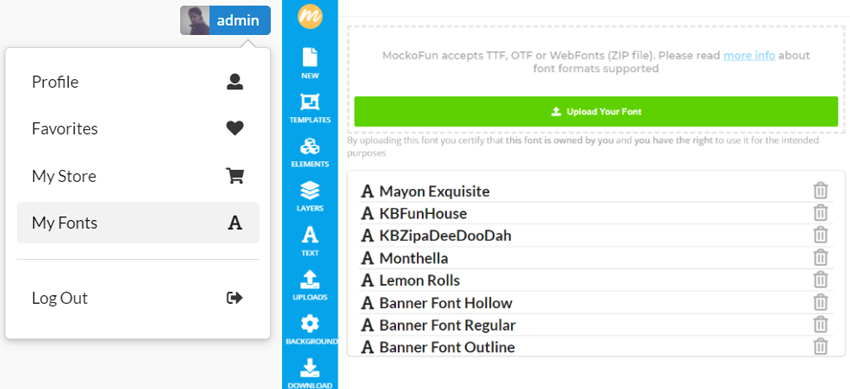Viewport: 850px width, 389px height.
Task: Delete the Banner Font Outline font
Action: point(821,346)
